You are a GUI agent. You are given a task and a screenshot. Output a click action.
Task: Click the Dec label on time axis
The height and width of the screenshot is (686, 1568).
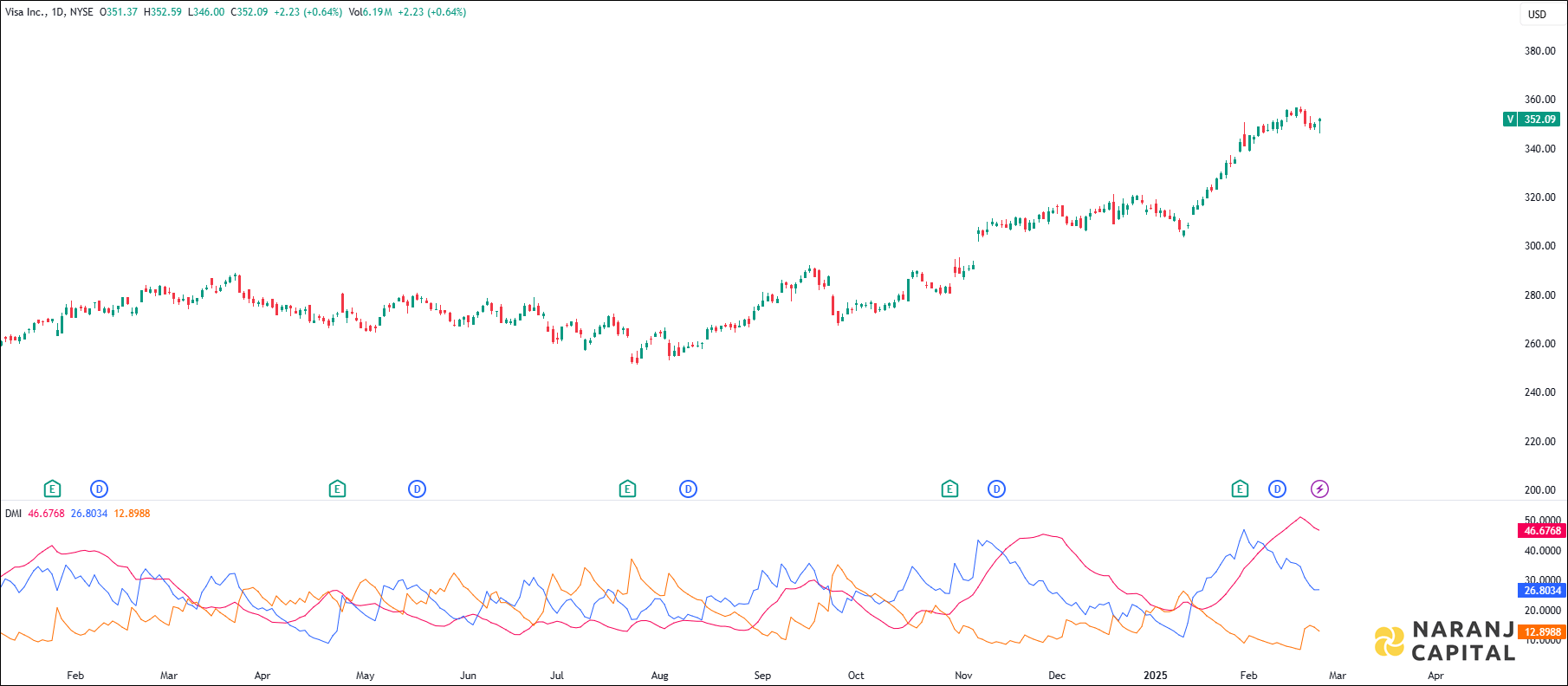pos(1057,676)
